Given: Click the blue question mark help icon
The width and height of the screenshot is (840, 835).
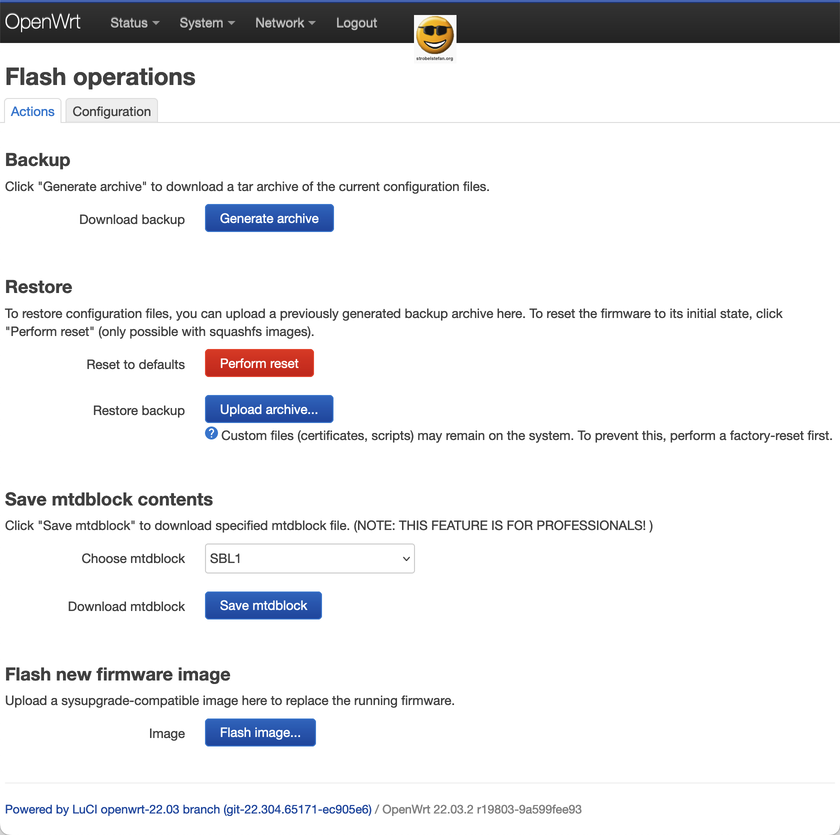Looking at the screenshot, I should click(211, 434).
